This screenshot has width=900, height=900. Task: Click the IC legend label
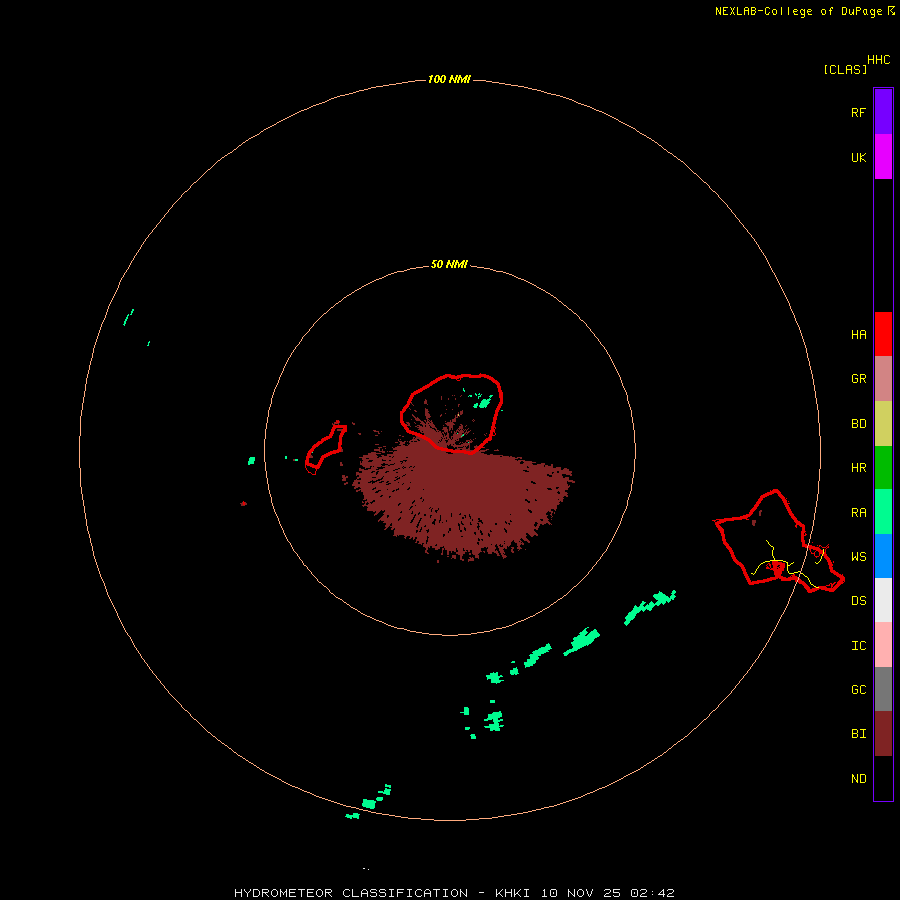[858, 646]
